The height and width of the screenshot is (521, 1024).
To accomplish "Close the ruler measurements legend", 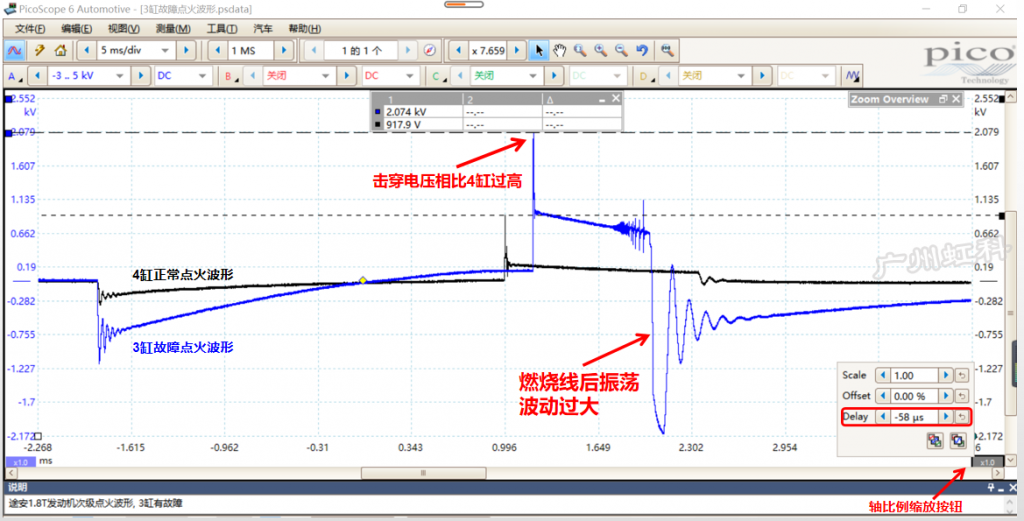I will [616, 99].
